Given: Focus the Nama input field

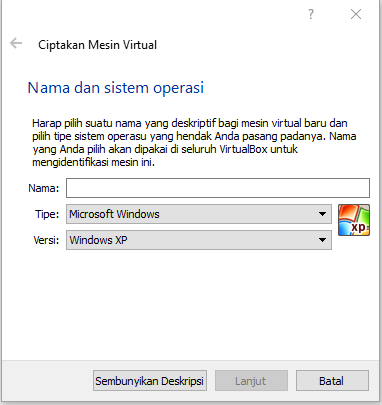Looking at the screenshot, I should coord(218,188).
